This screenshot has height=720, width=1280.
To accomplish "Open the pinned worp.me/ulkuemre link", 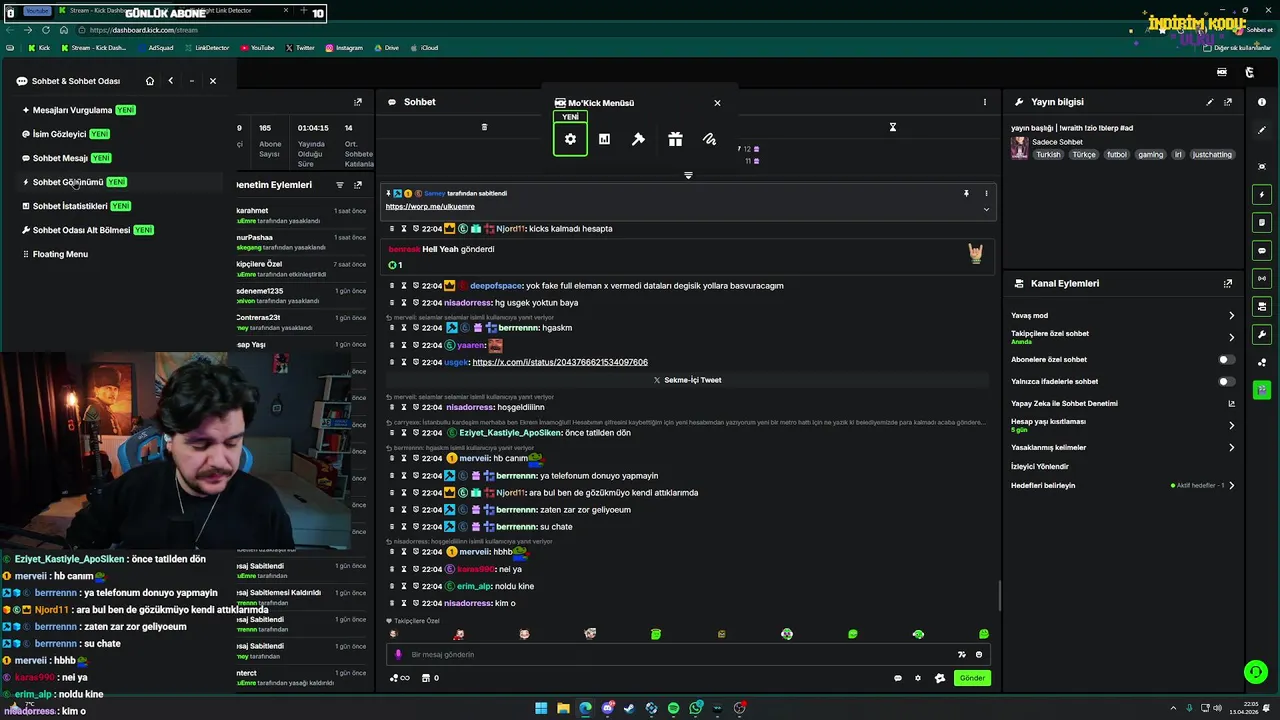I will click(430, 206).
